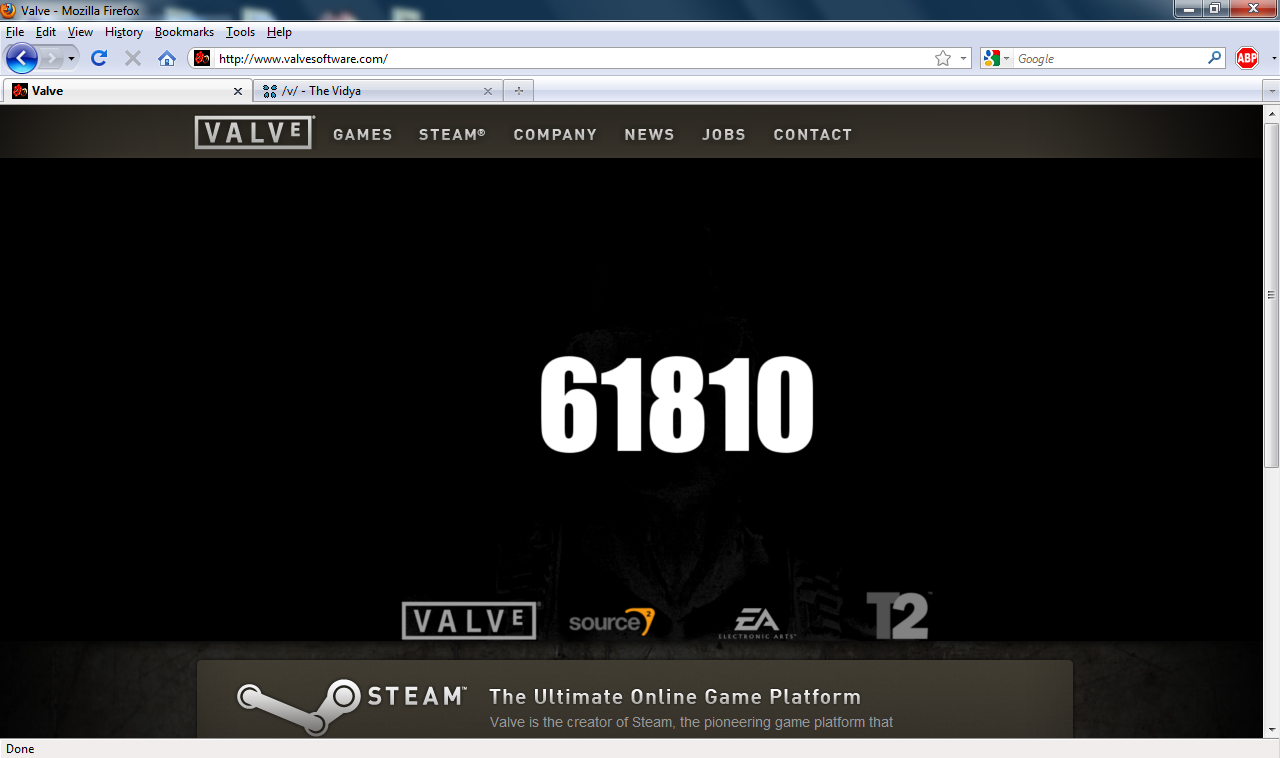Click the Home icon in the toolbar
This screenshot has width=1280, height=758.
[x=167, y=58]
